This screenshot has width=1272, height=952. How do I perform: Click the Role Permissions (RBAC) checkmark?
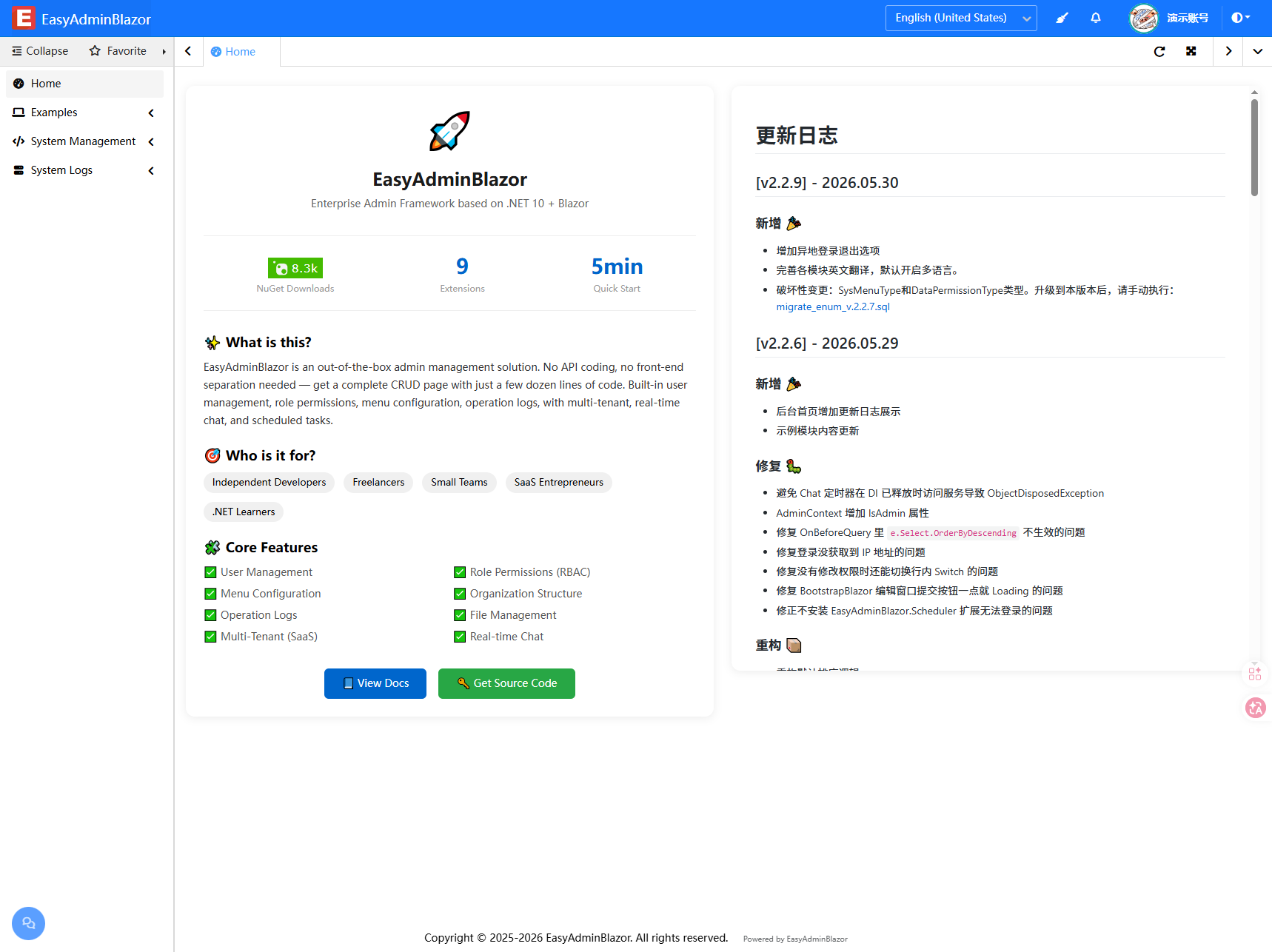(460, 572)
